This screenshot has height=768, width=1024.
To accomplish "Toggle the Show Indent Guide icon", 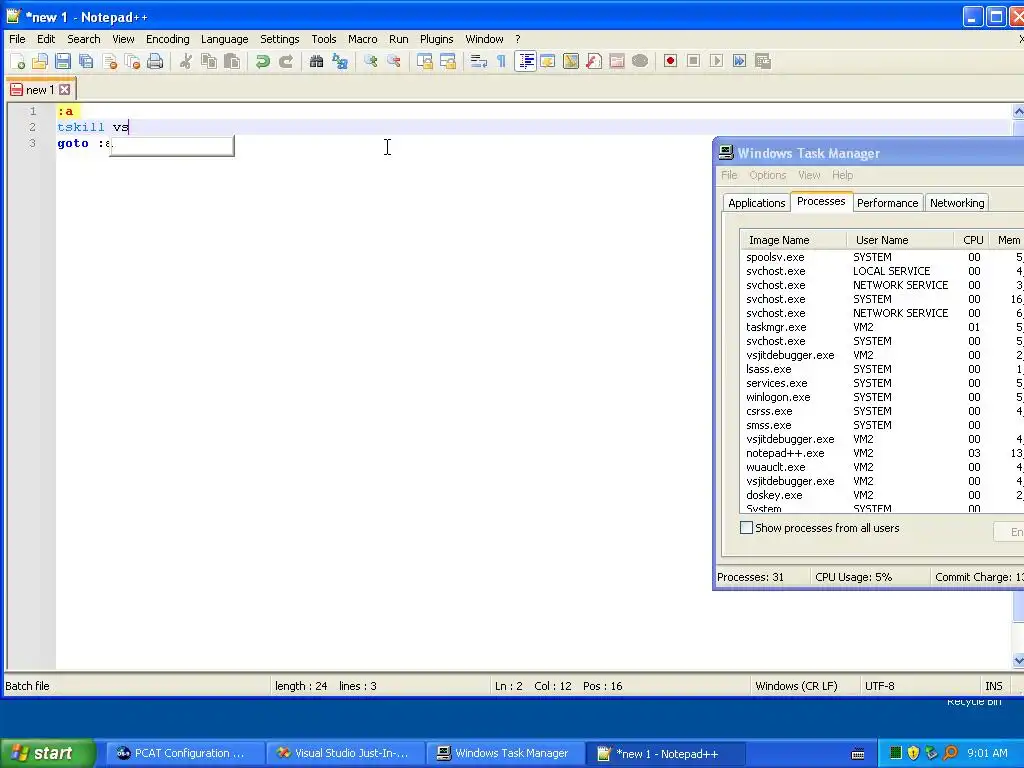I will click(525, 61).
